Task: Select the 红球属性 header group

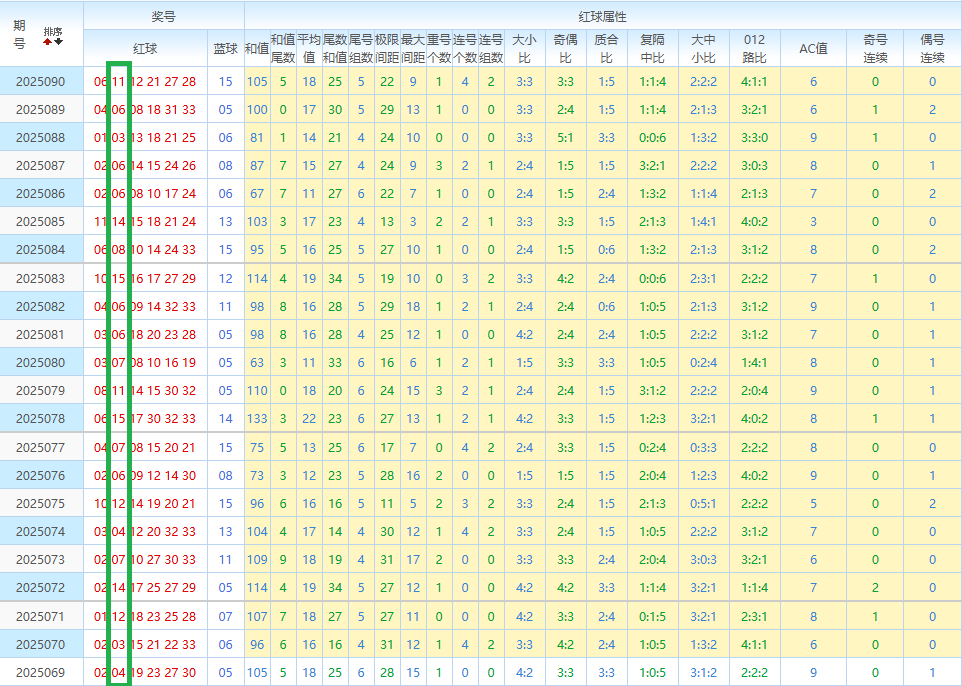Action: tap(602, 16)
